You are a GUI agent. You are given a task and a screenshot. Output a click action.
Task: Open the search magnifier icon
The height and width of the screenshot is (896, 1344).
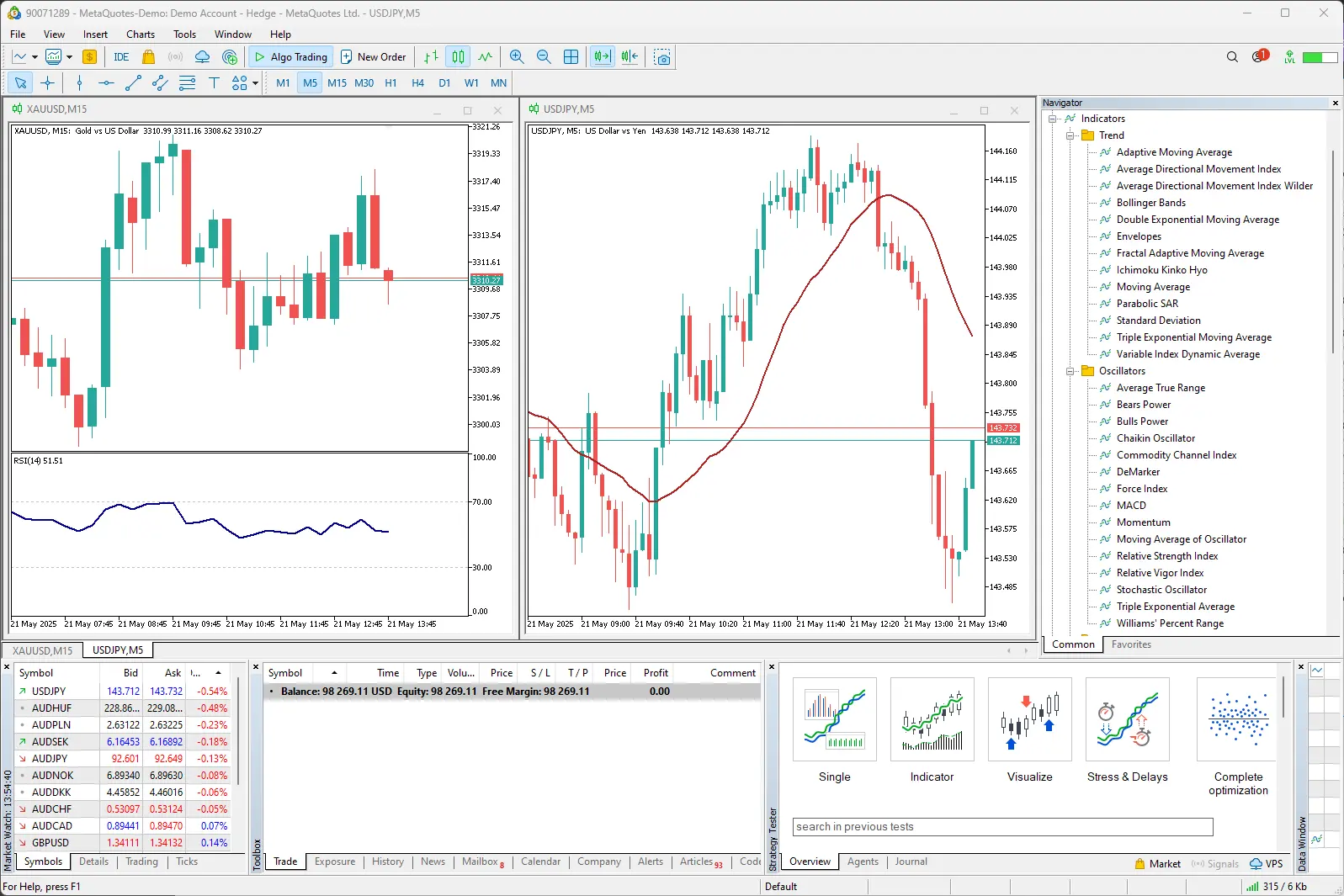pos(1232,57)
